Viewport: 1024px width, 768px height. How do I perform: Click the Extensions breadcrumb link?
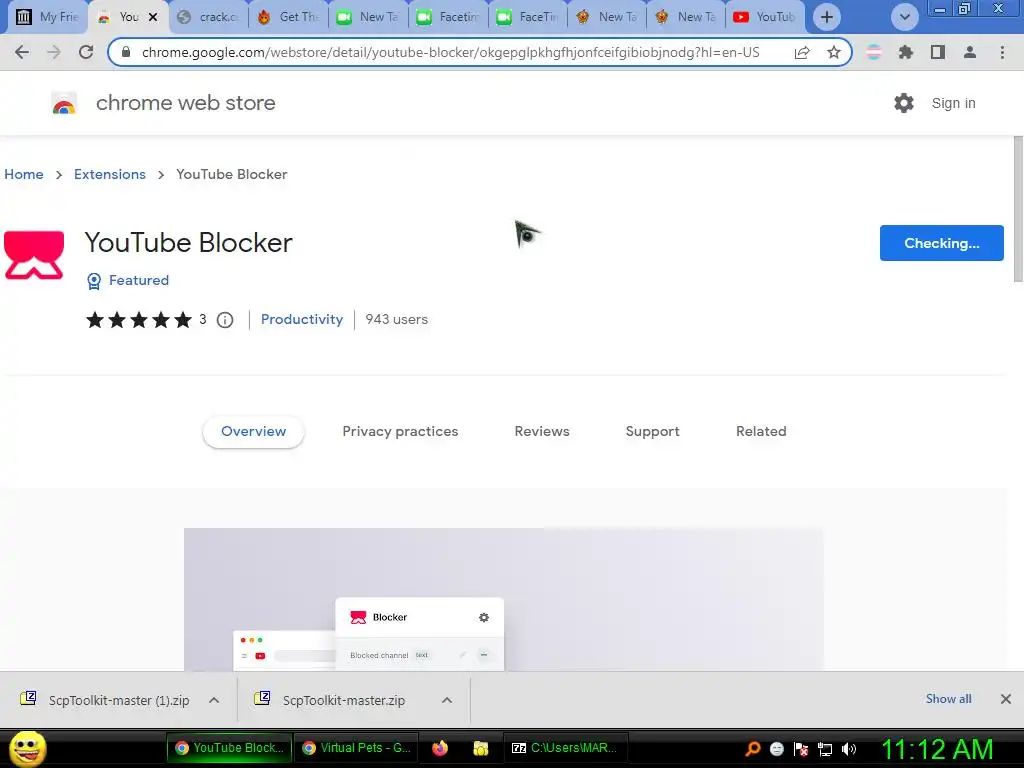coord(110,174)
